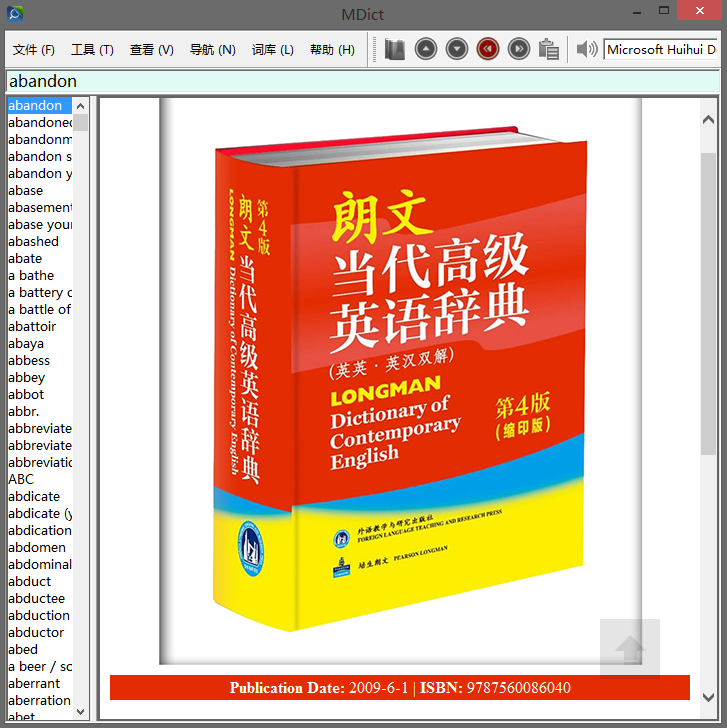Select 'abdication' in the word list
Screen dimensions: 727x728
pyautogui.click(x=40, y=530)
